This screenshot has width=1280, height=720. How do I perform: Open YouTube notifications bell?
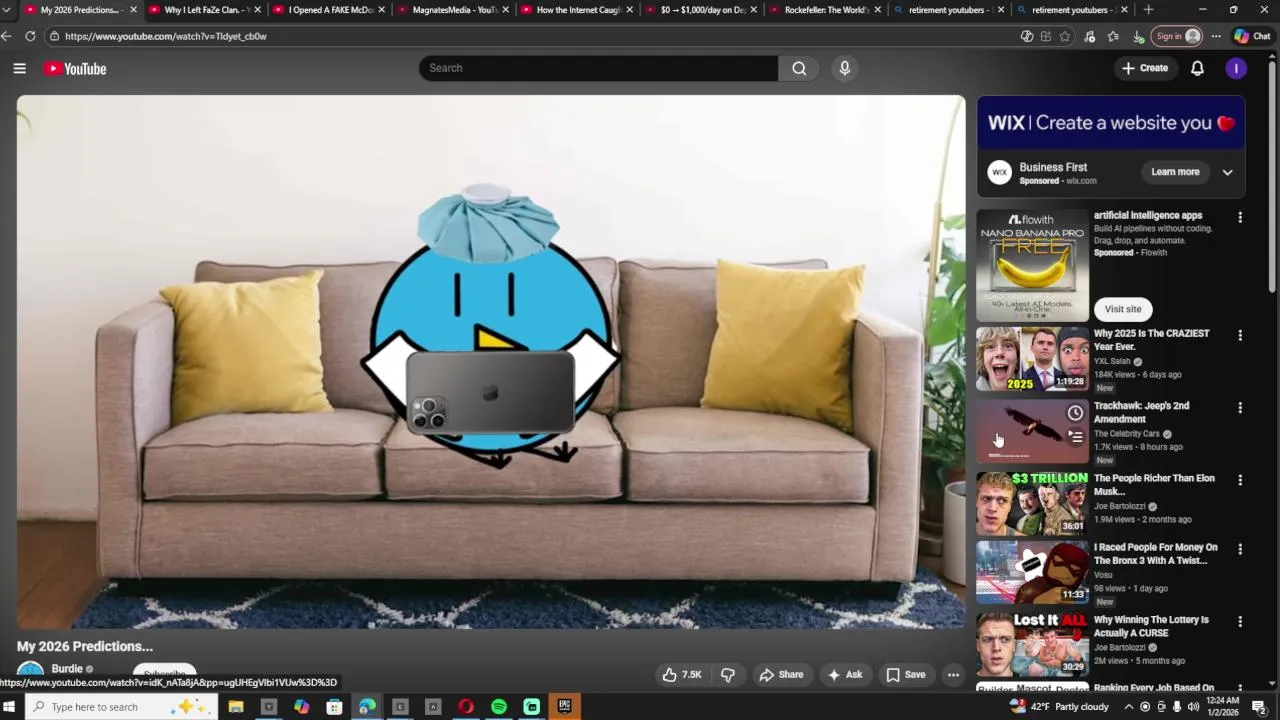(1197, 68)
